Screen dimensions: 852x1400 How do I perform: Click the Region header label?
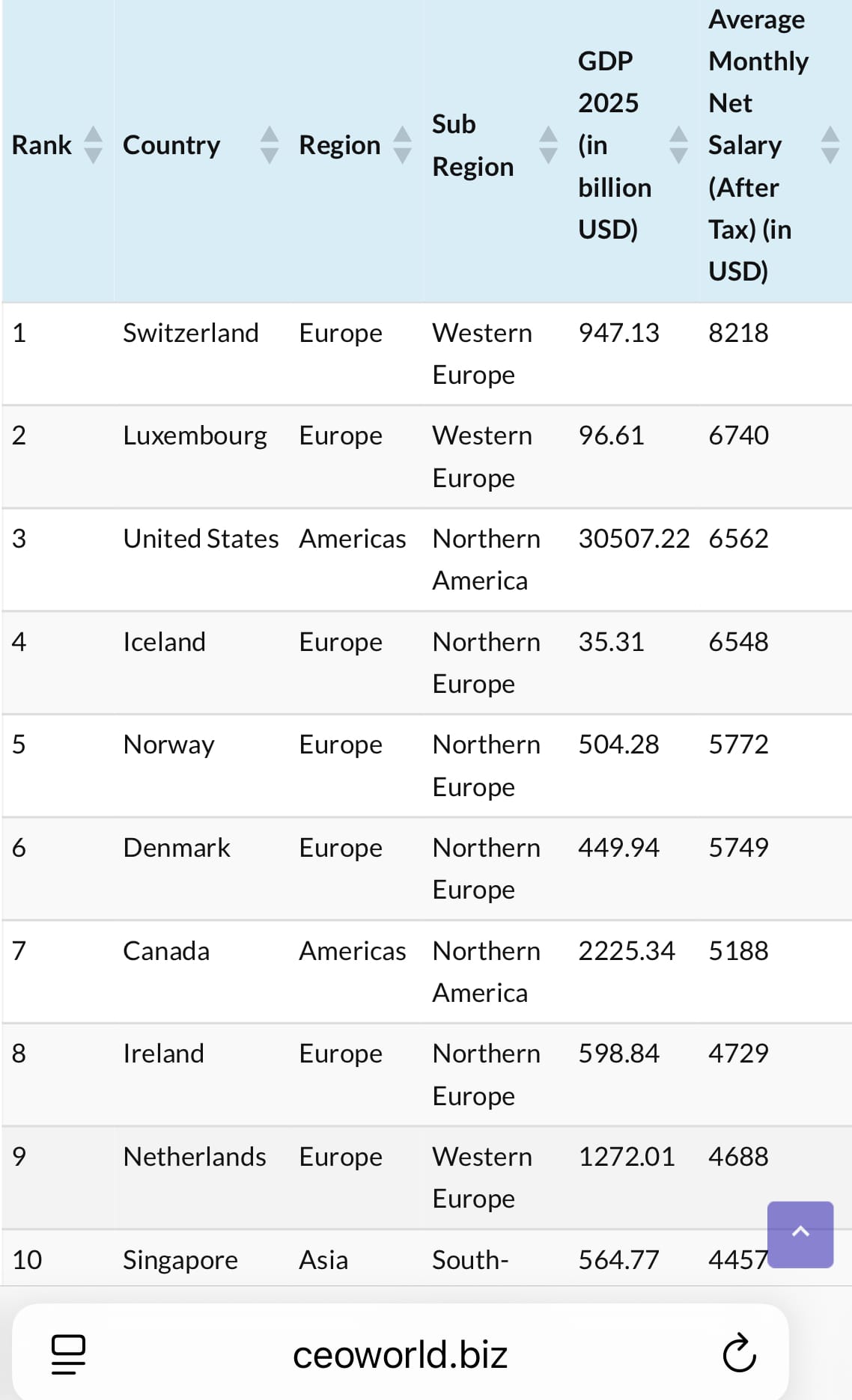pyautogui.click(x=340, y=145)
